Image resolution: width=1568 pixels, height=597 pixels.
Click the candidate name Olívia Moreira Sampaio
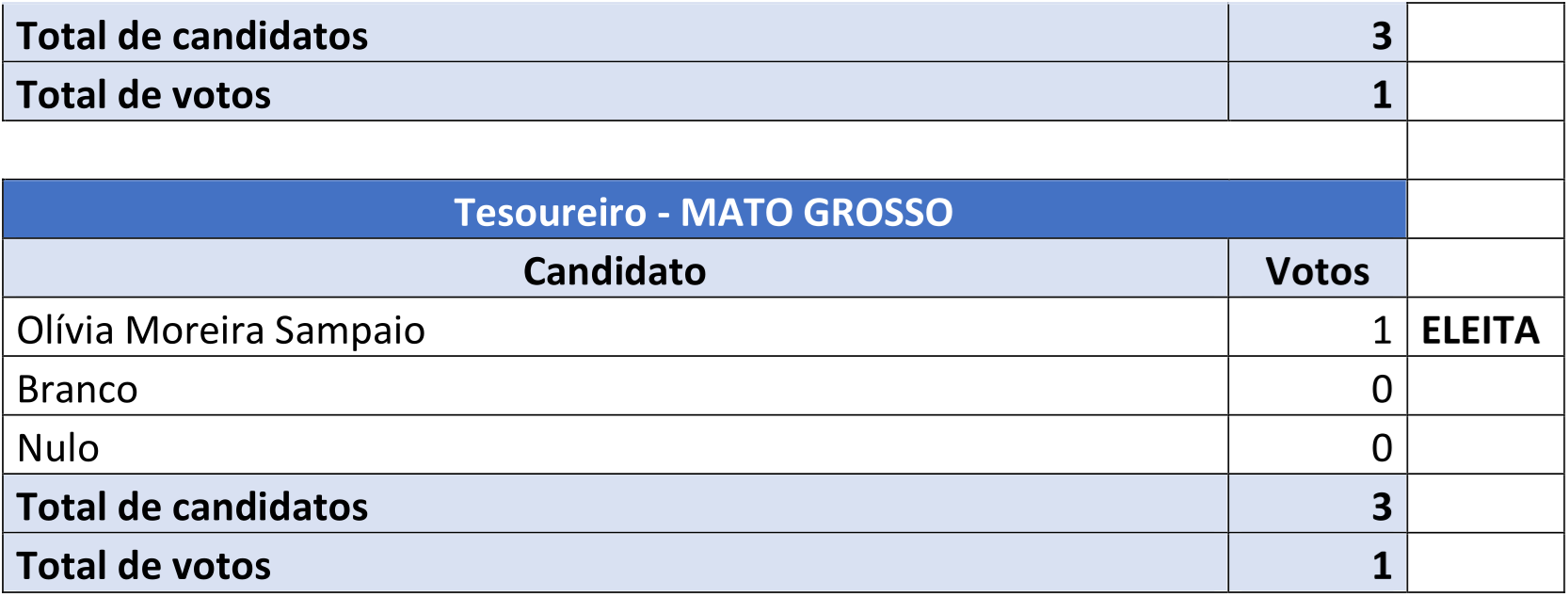click(221, 331)
